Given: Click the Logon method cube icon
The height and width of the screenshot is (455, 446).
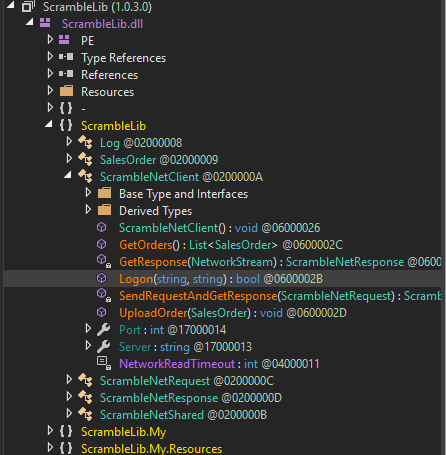Looking at the screenshot, I should (x=102, y=278).
